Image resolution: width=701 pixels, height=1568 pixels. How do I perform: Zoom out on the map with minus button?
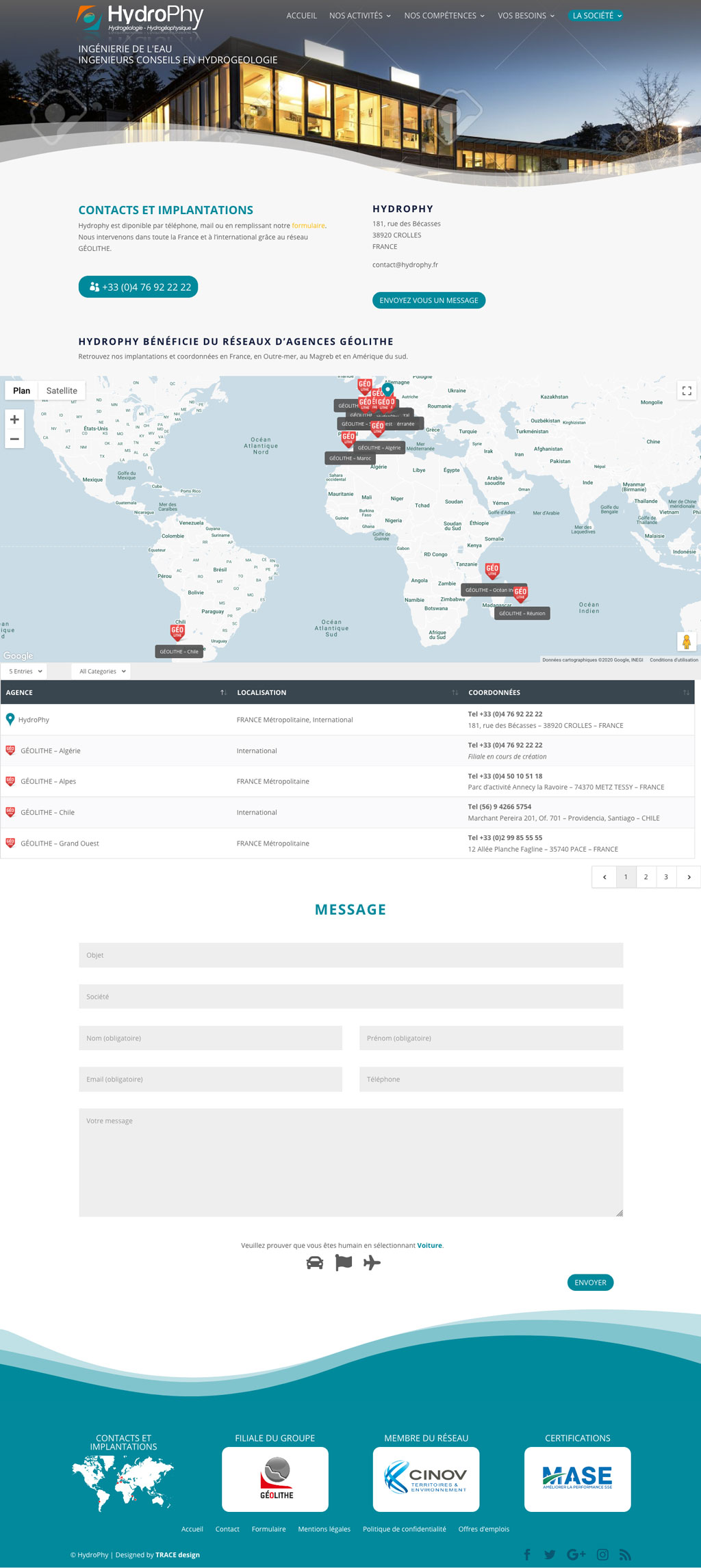tap(14, 439)
